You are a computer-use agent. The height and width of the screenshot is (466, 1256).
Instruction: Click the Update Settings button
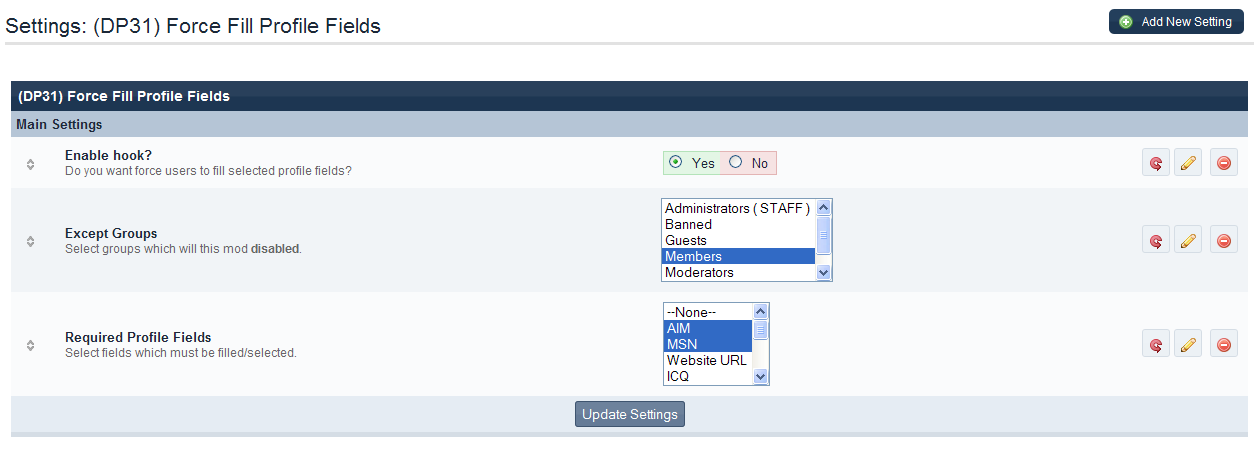(x=630, y=414)
